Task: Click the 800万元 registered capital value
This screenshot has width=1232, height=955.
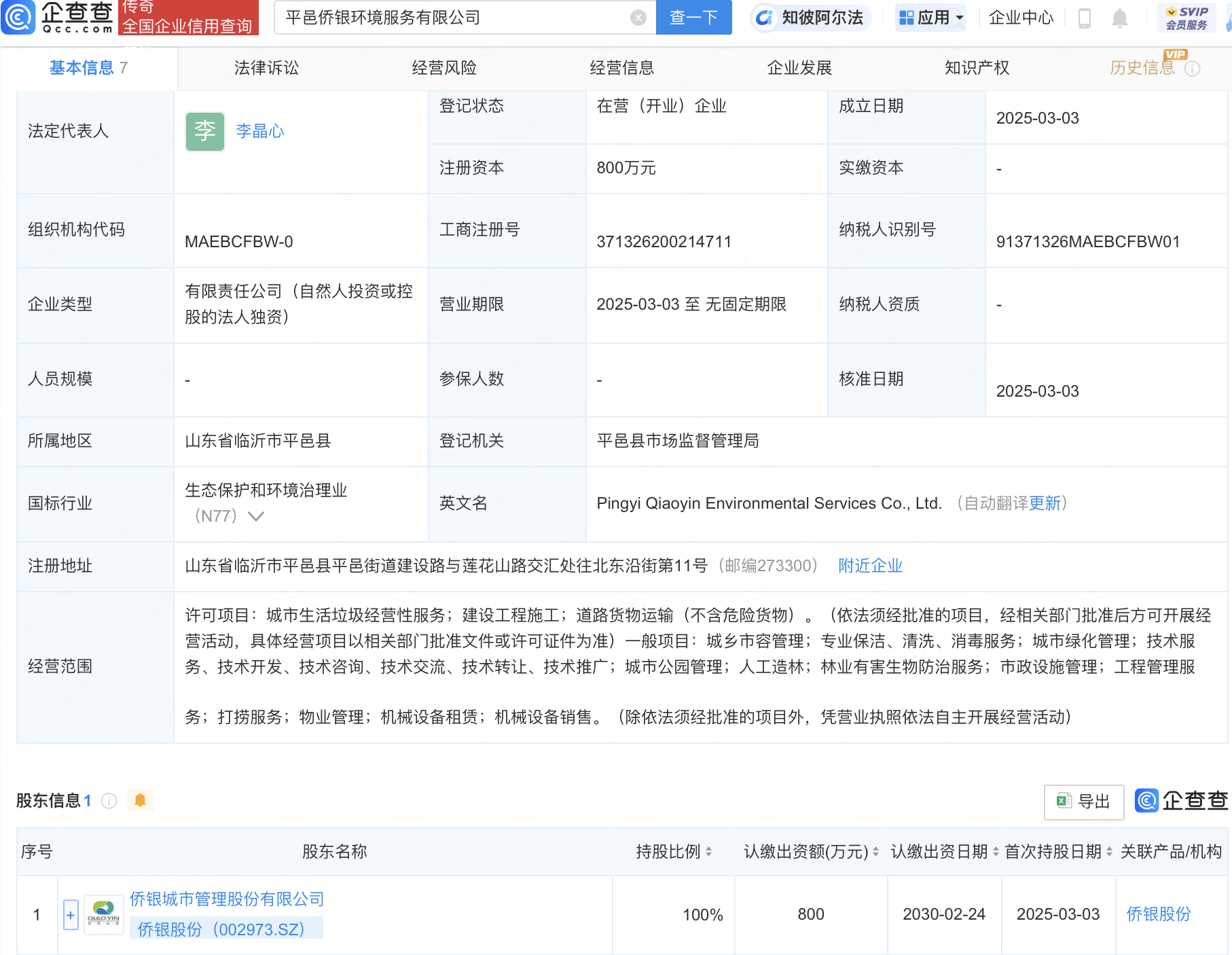Action: point(626,168)
